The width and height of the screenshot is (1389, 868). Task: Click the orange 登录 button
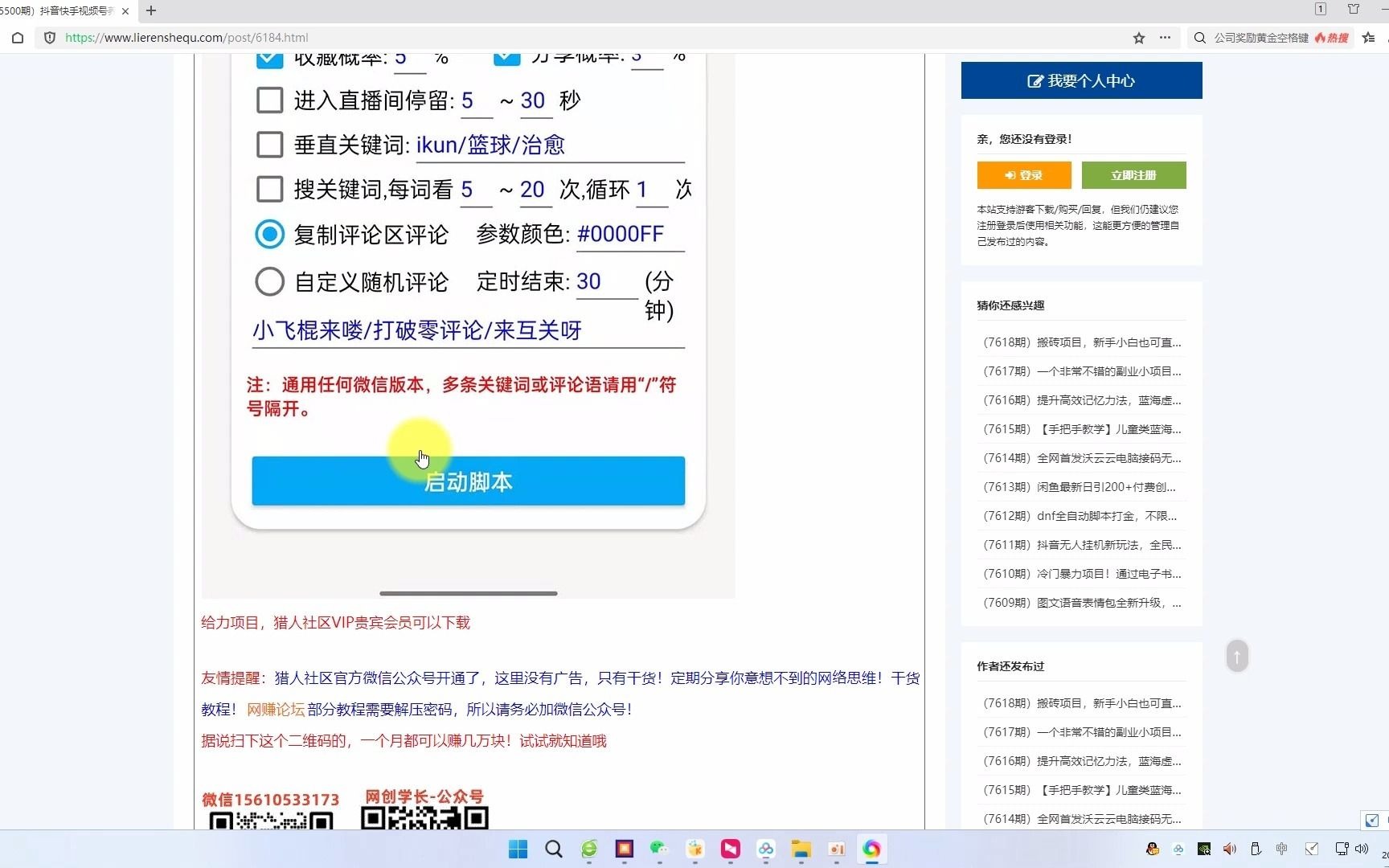(x=1023, y=175)
